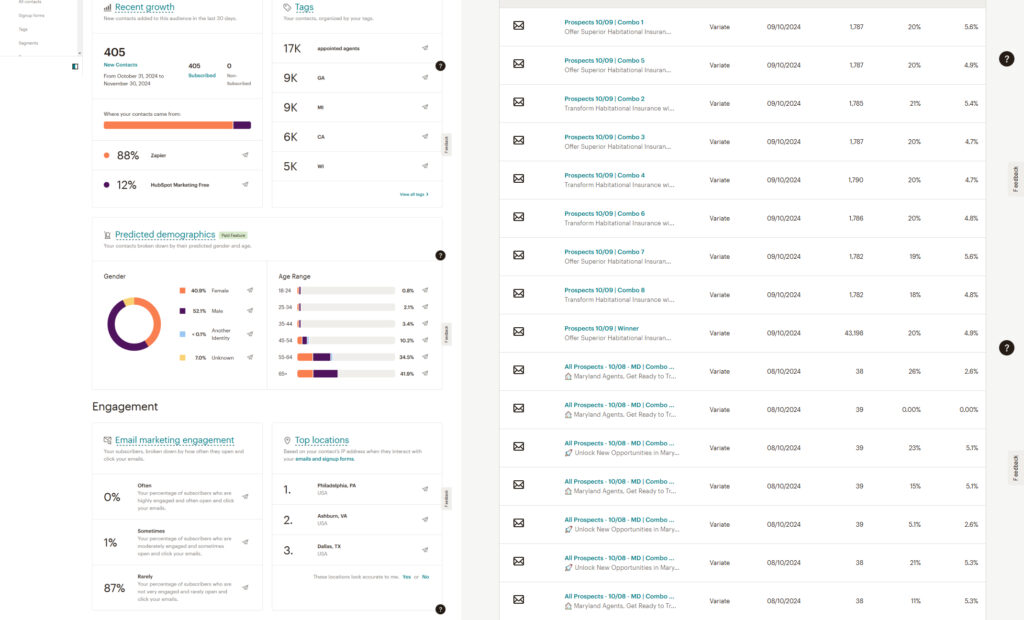Open the Top locations heading link

coord(321,440)
